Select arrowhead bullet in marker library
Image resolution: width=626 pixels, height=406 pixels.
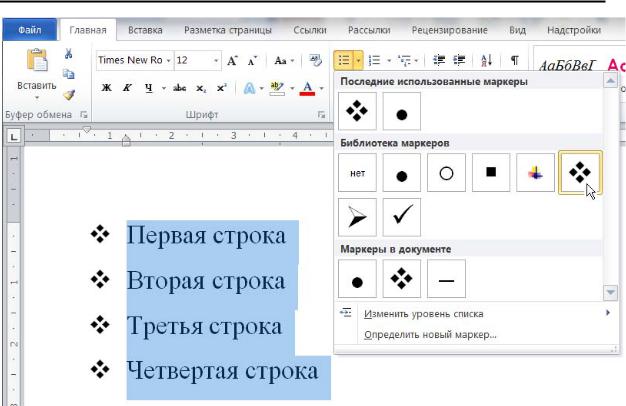click(357, 217)
